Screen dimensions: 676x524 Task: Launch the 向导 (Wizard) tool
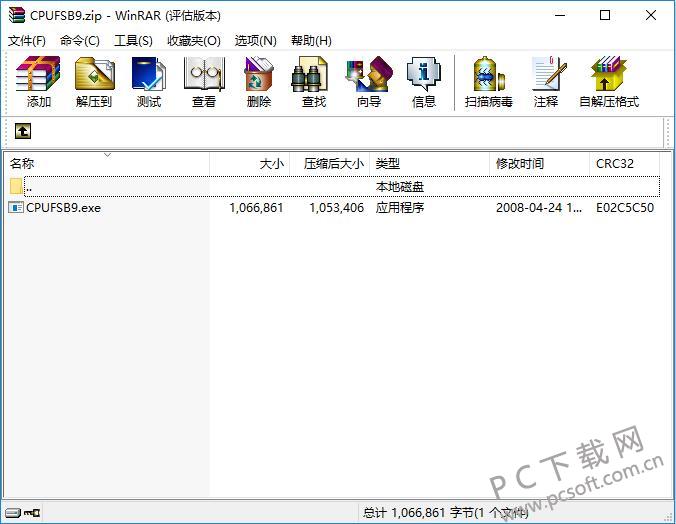pos(369,82)
